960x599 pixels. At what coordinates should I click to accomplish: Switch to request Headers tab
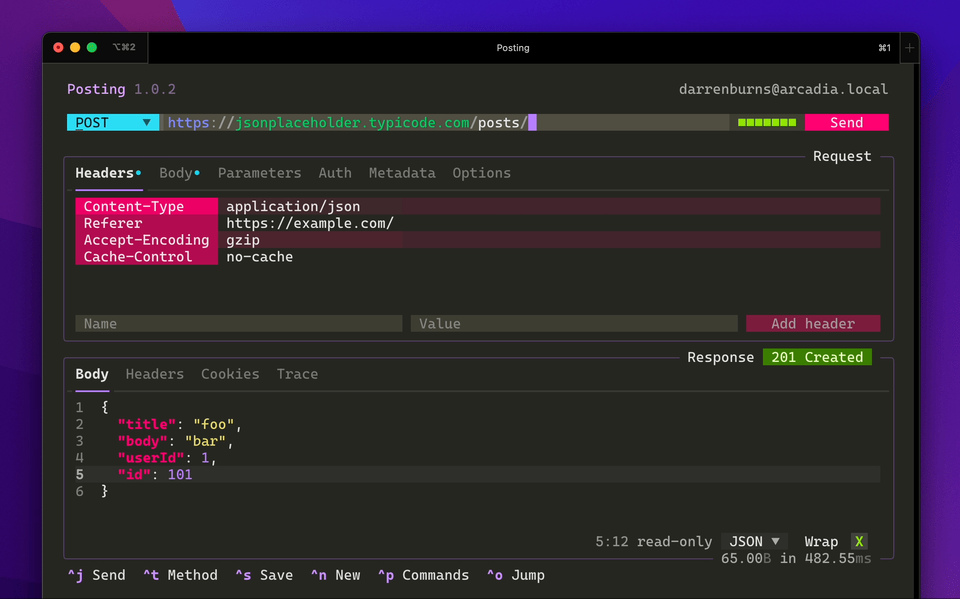[108, 173]
